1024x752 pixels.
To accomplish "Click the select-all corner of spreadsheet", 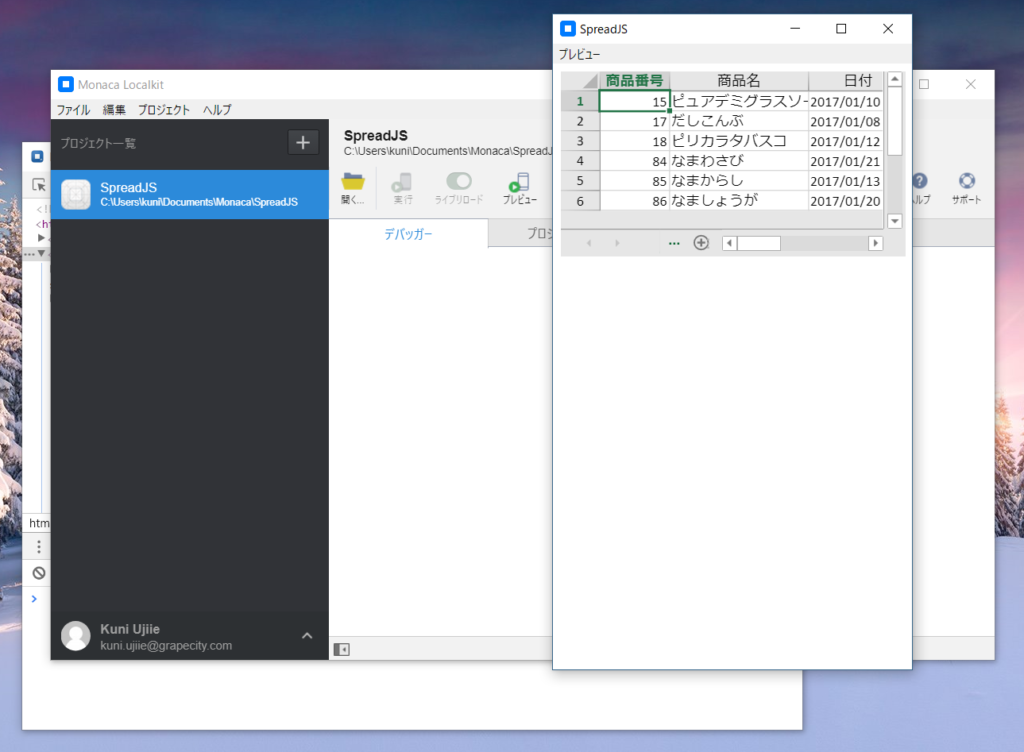I will [x=580, y=80].
